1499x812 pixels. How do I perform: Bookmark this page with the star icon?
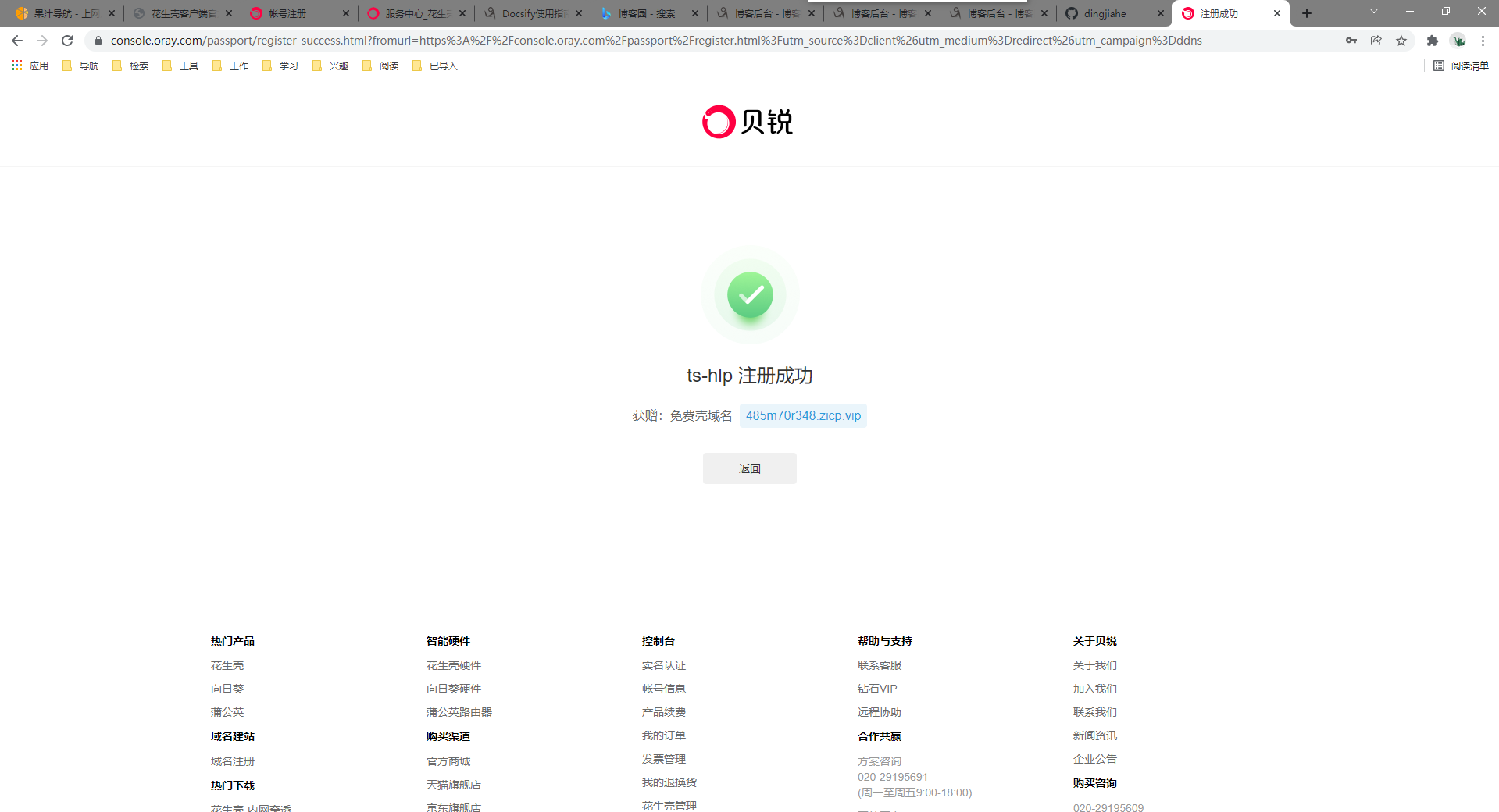coord(1401,41)
